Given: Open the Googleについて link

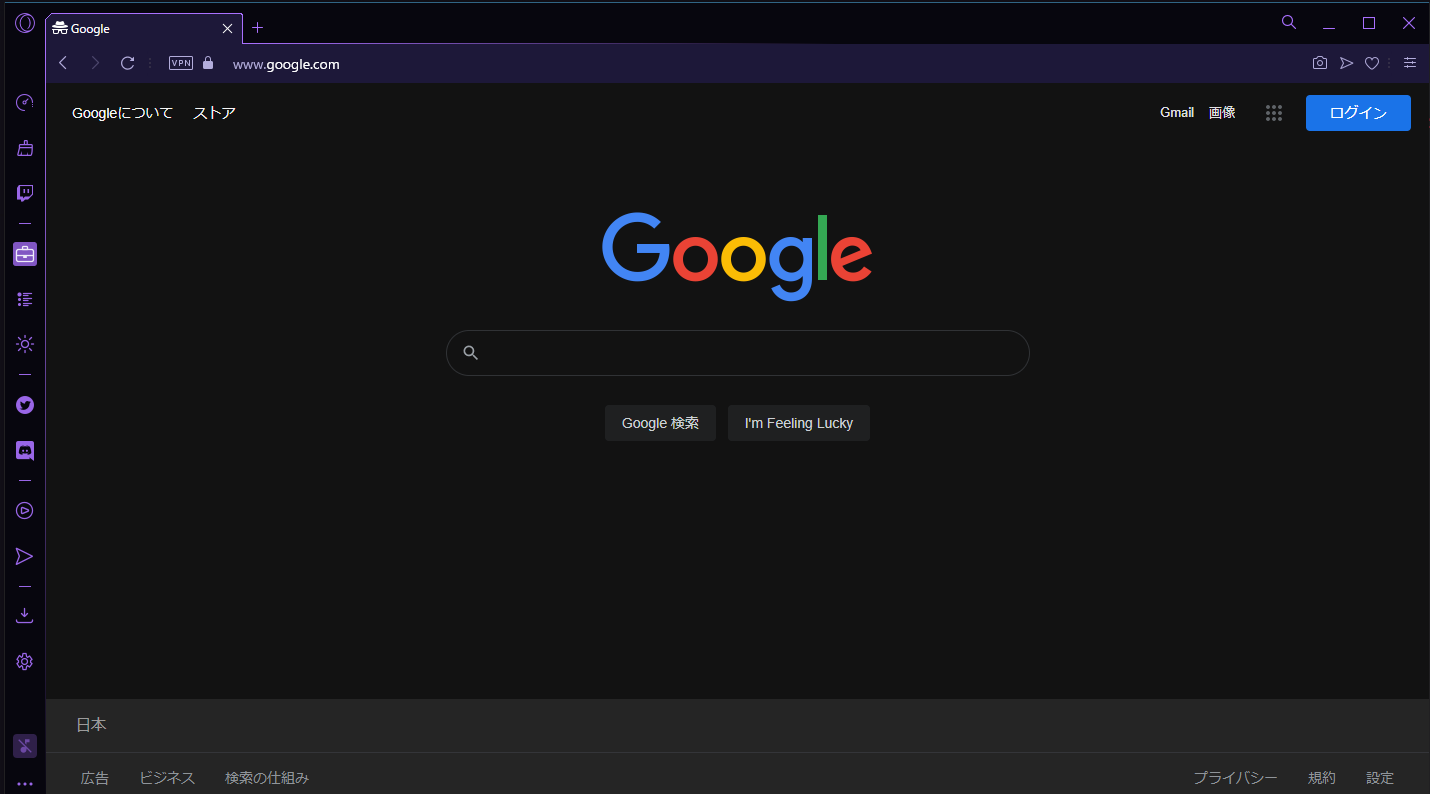Looking at the screenshot, I should [122, 113].
